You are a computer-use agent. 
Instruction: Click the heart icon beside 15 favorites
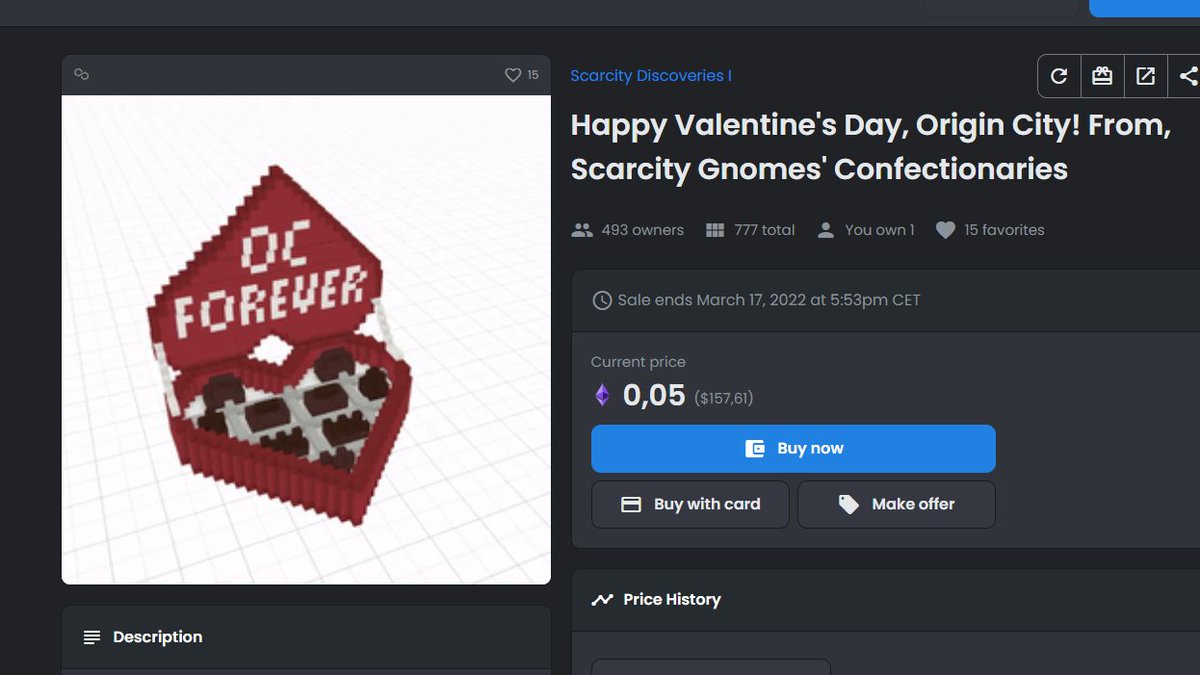click(x=945, y=230)
